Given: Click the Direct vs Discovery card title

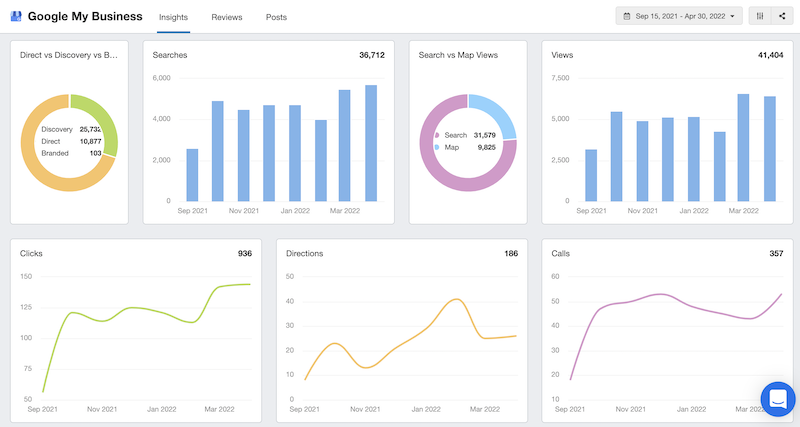Looking at the screenshot, I should (x=69, y=55).
